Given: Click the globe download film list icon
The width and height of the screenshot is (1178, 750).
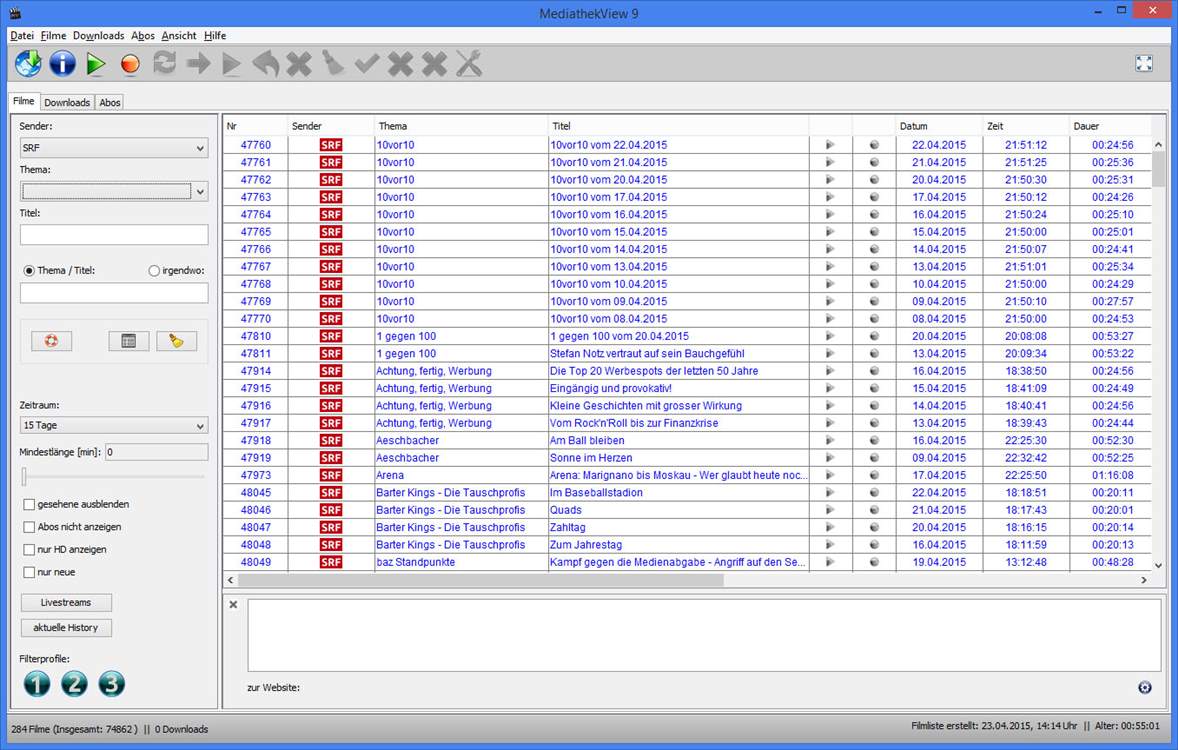Looking at the screenshot, I should click(29, 64).
